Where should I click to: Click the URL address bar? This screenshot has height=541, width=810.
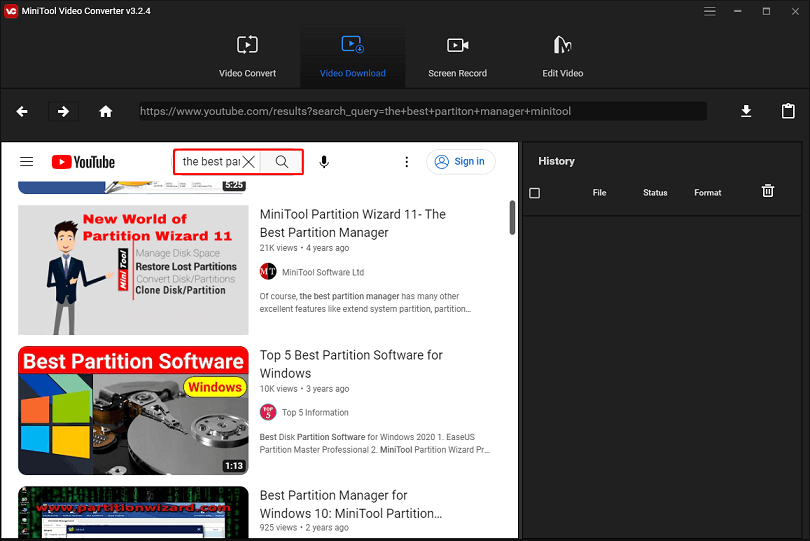point(423,111)
